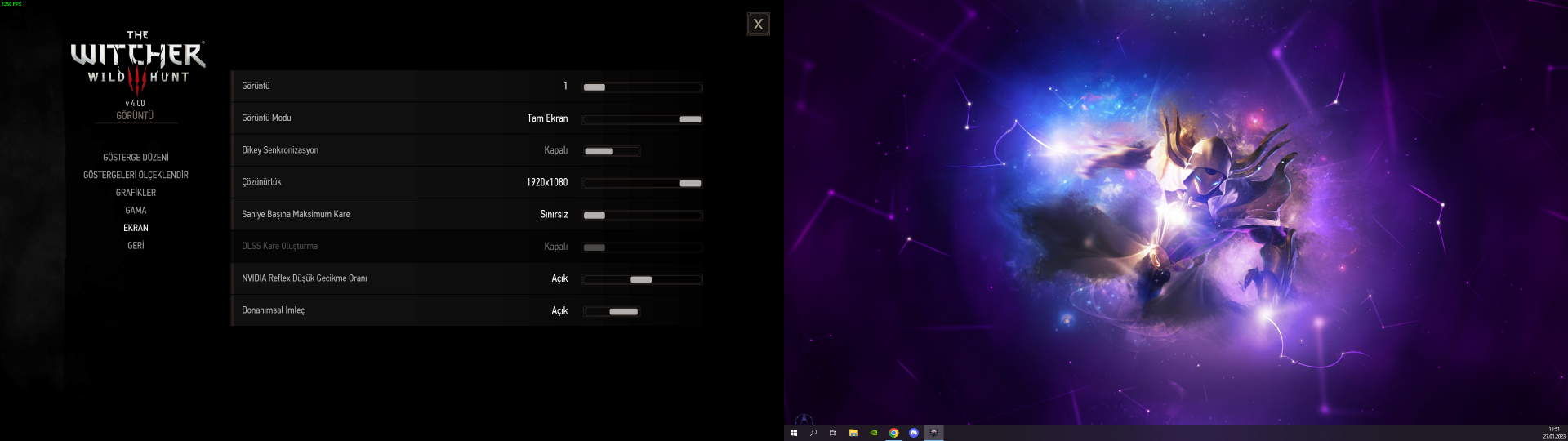Viewport: 1568px width, 441px height.
Task: Click the Dikey Senkronizasyon label
Action: click(x=280, y=150)
